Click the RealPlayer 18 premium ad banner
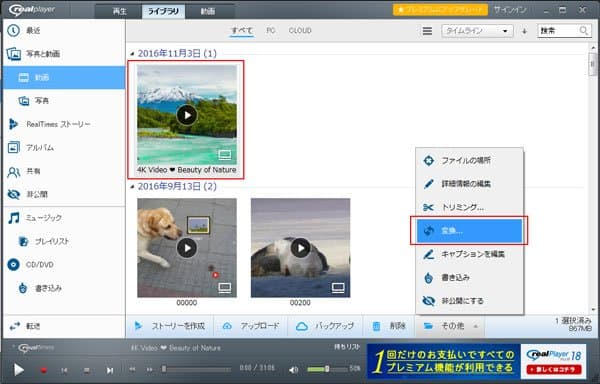The width and height of the screenshot is (600, 384). pyautogui.click(x=476, y=361)
